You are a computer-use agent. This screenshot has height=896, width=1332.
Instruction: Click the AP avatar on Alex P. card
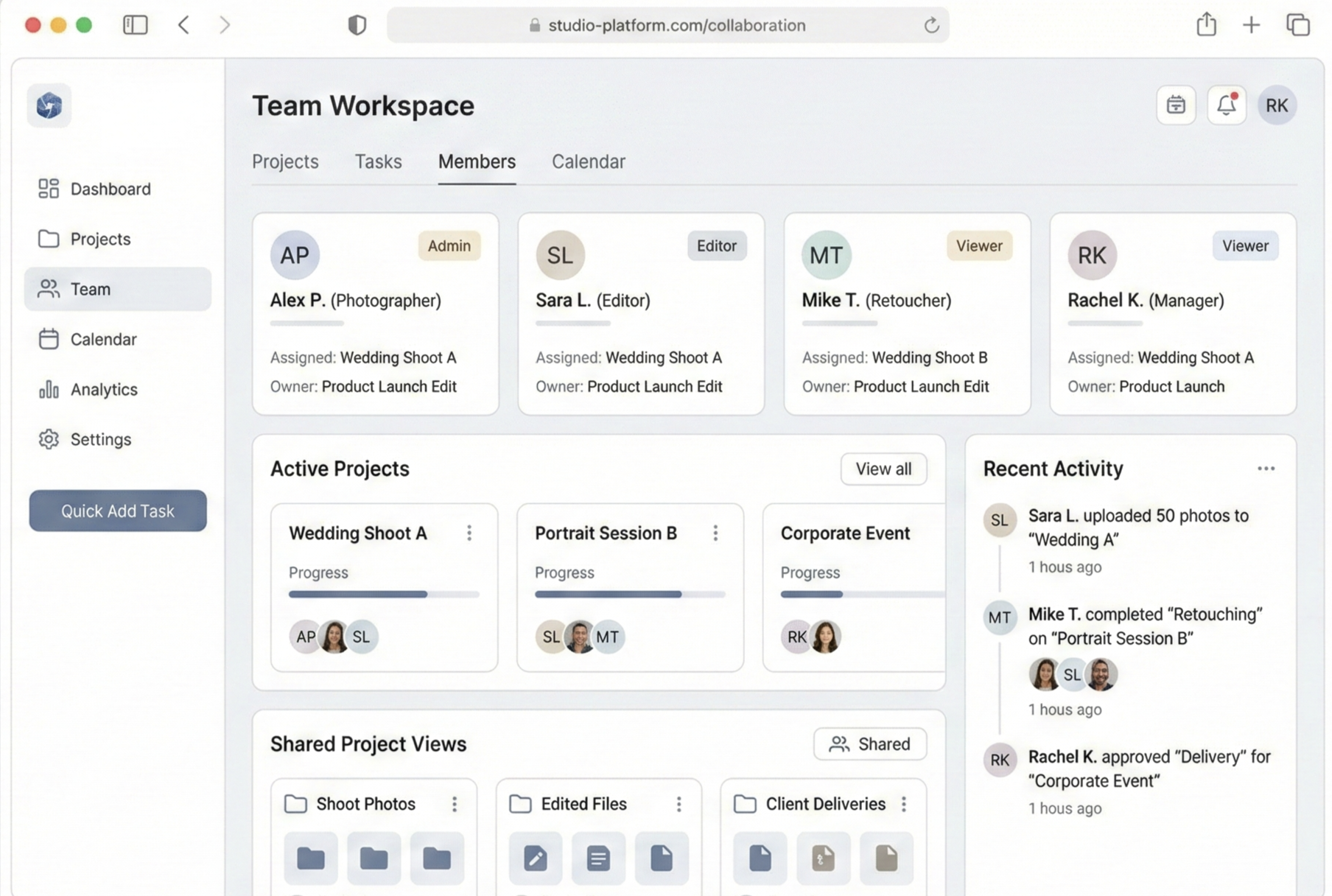[295, 255]
